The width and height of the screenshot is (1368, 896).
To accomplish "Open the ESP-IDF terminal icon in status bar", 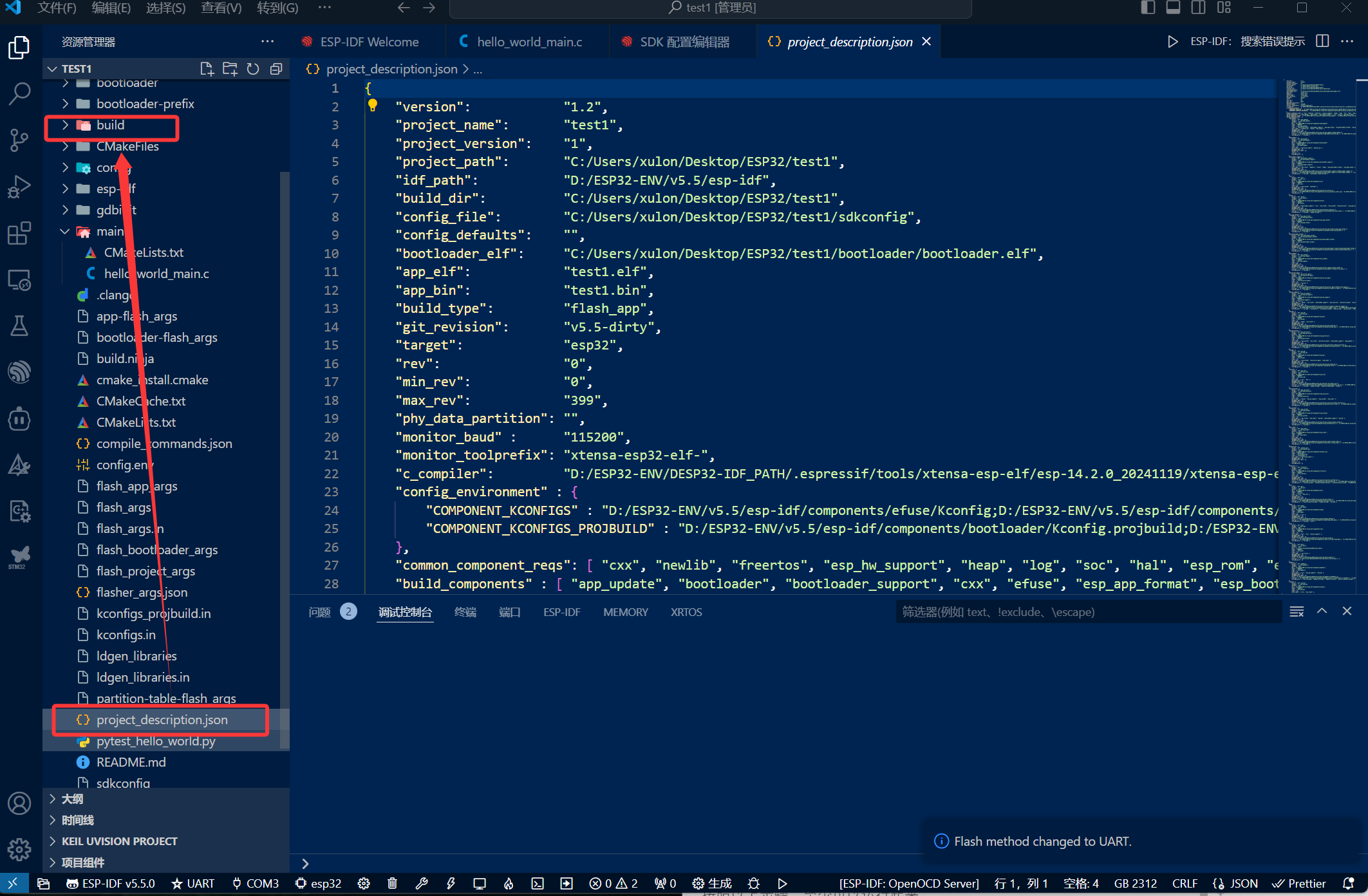I will click(538, 883).
